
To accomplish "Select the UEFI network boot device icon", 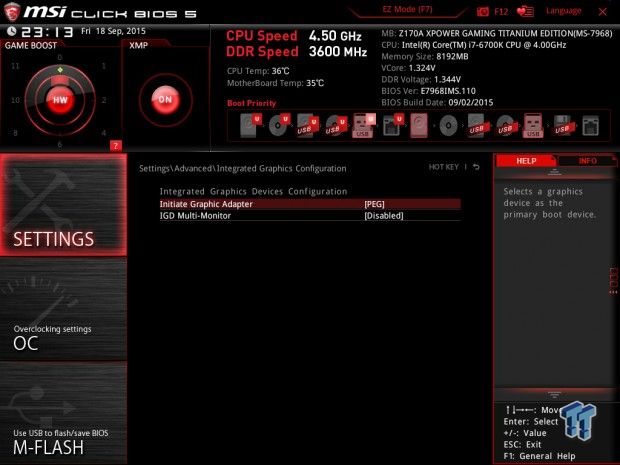I will coord(392,125).
